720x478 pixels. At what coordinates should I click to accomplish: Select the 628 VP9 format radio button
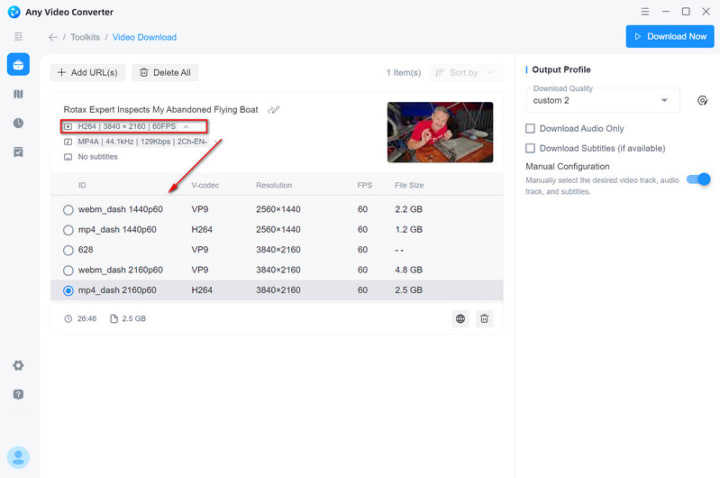click(68, 250)
